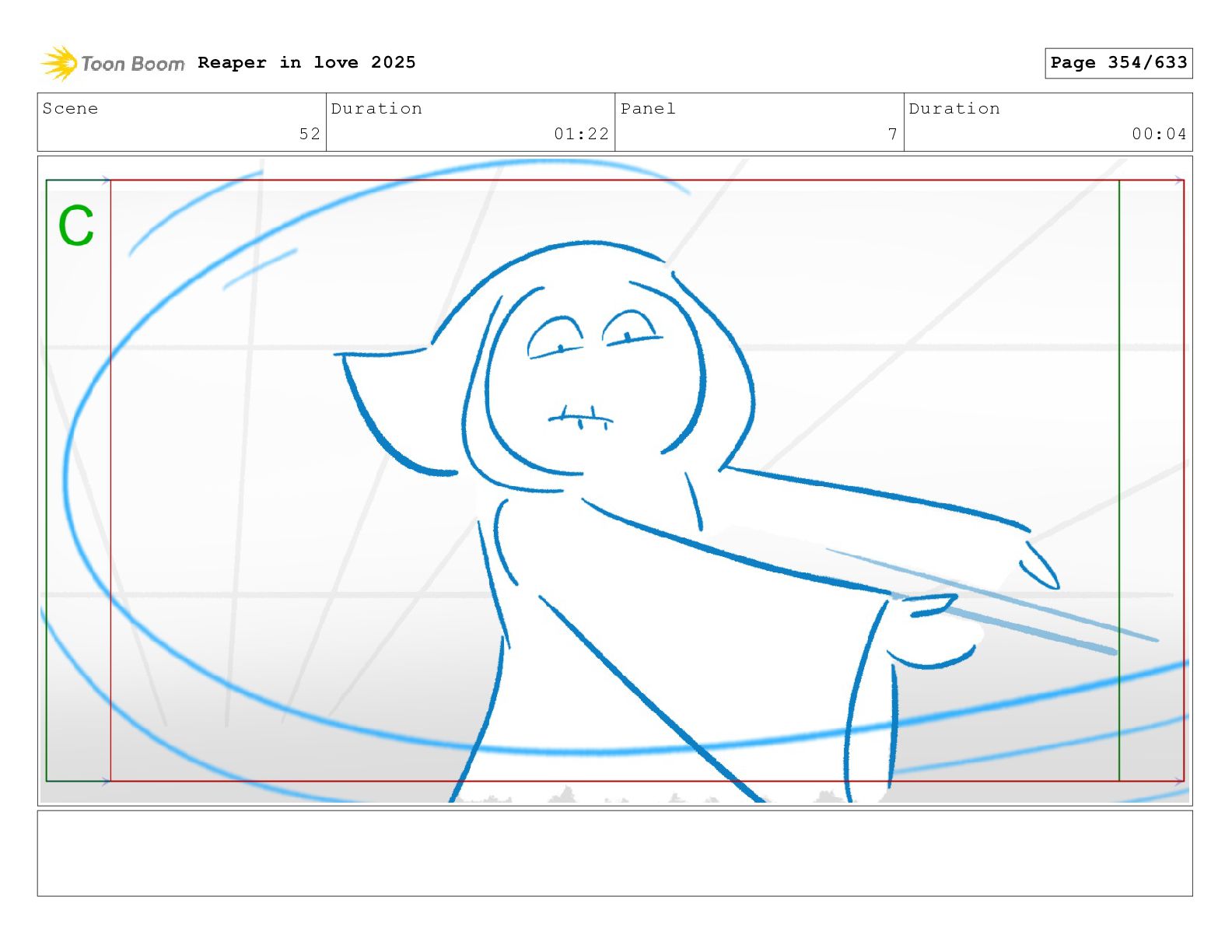Click the green camera 'C' marker

click(x=76, y=226)
